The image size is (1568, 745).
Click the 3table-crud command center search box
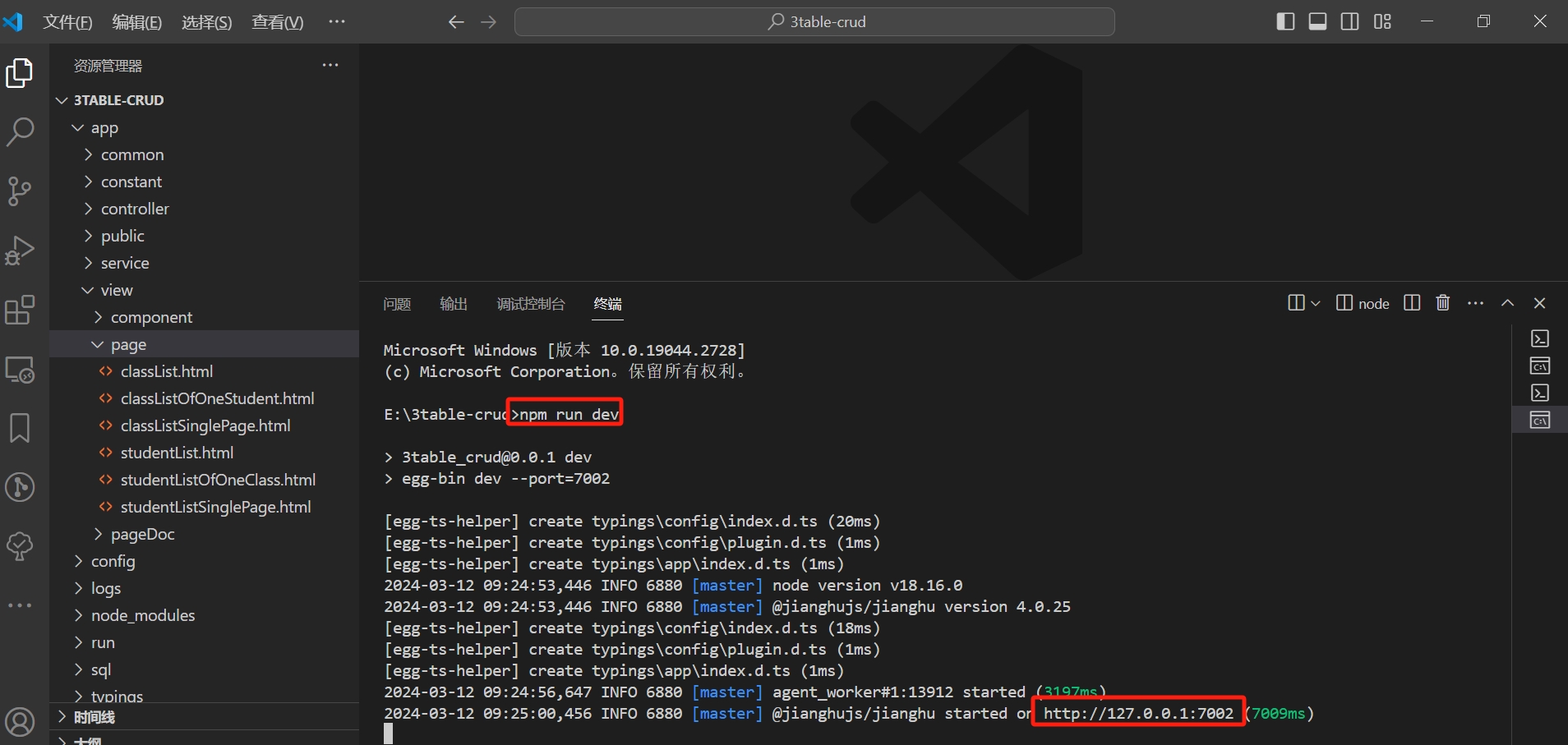814,22
